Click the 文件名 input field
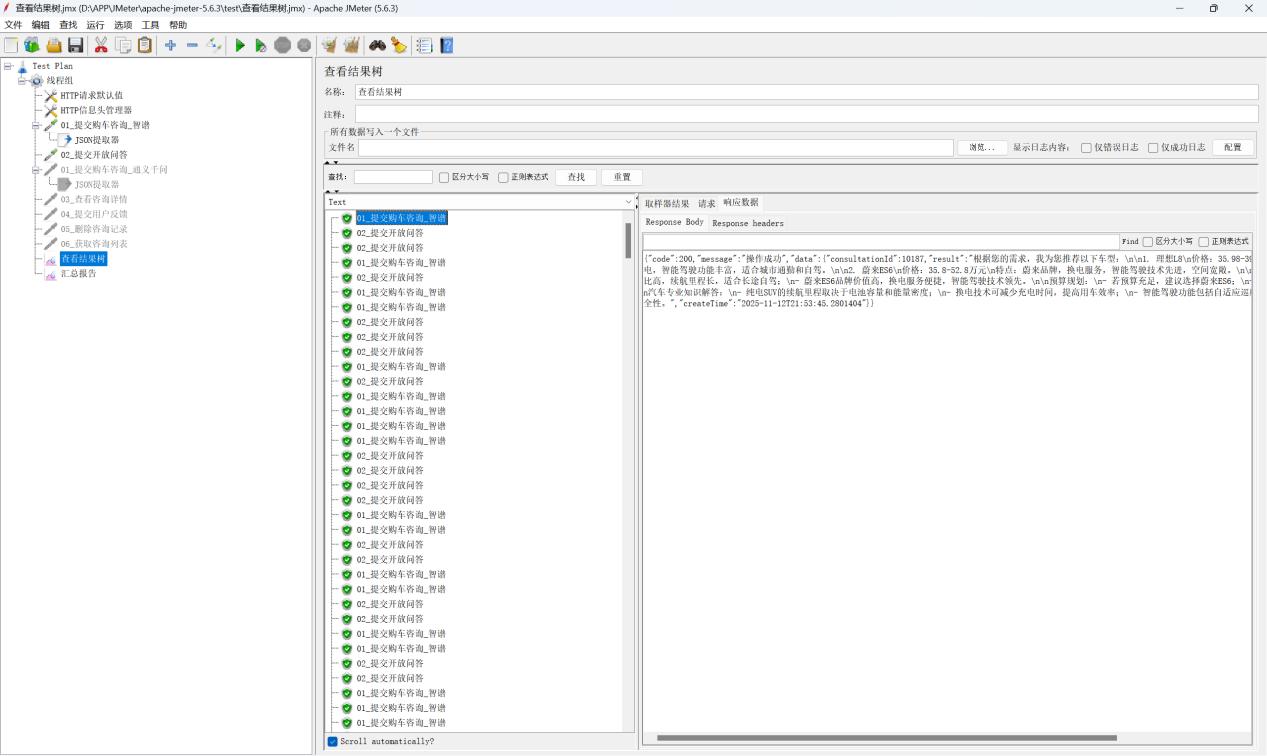Screen dimensions: 1267x756 pos(656,147)
